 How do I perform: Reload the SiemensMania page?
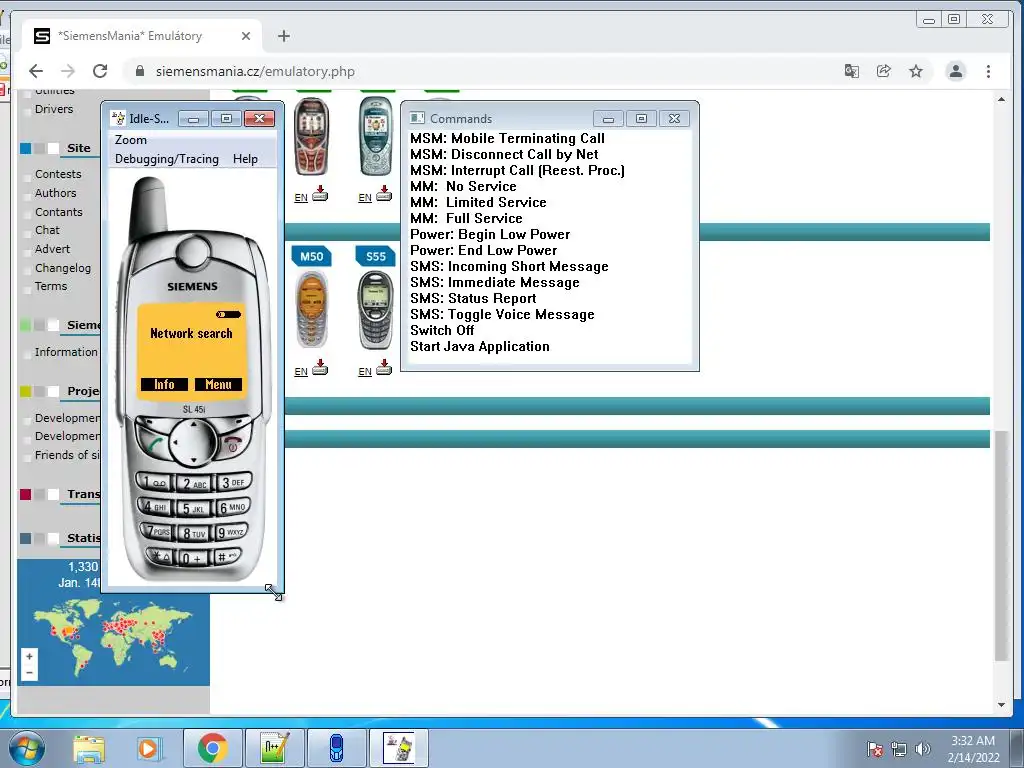[x=100, y=71]
